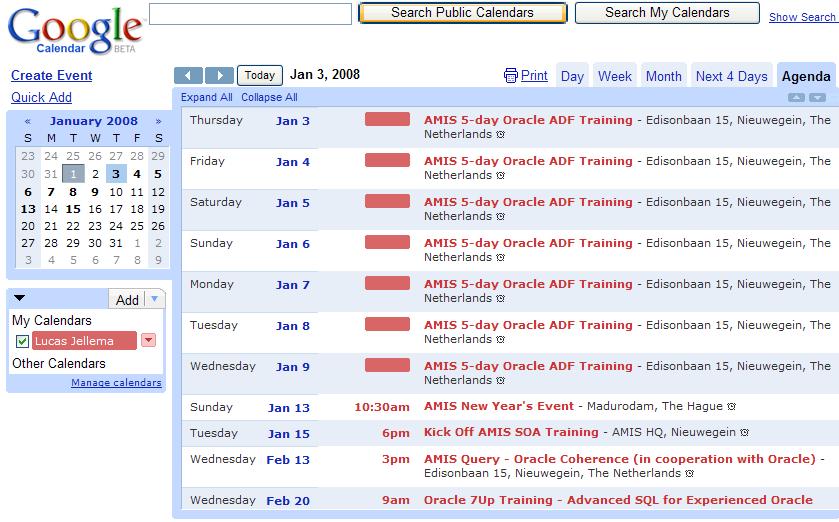Click the red color block for Jan 3 event

point(387,120)
